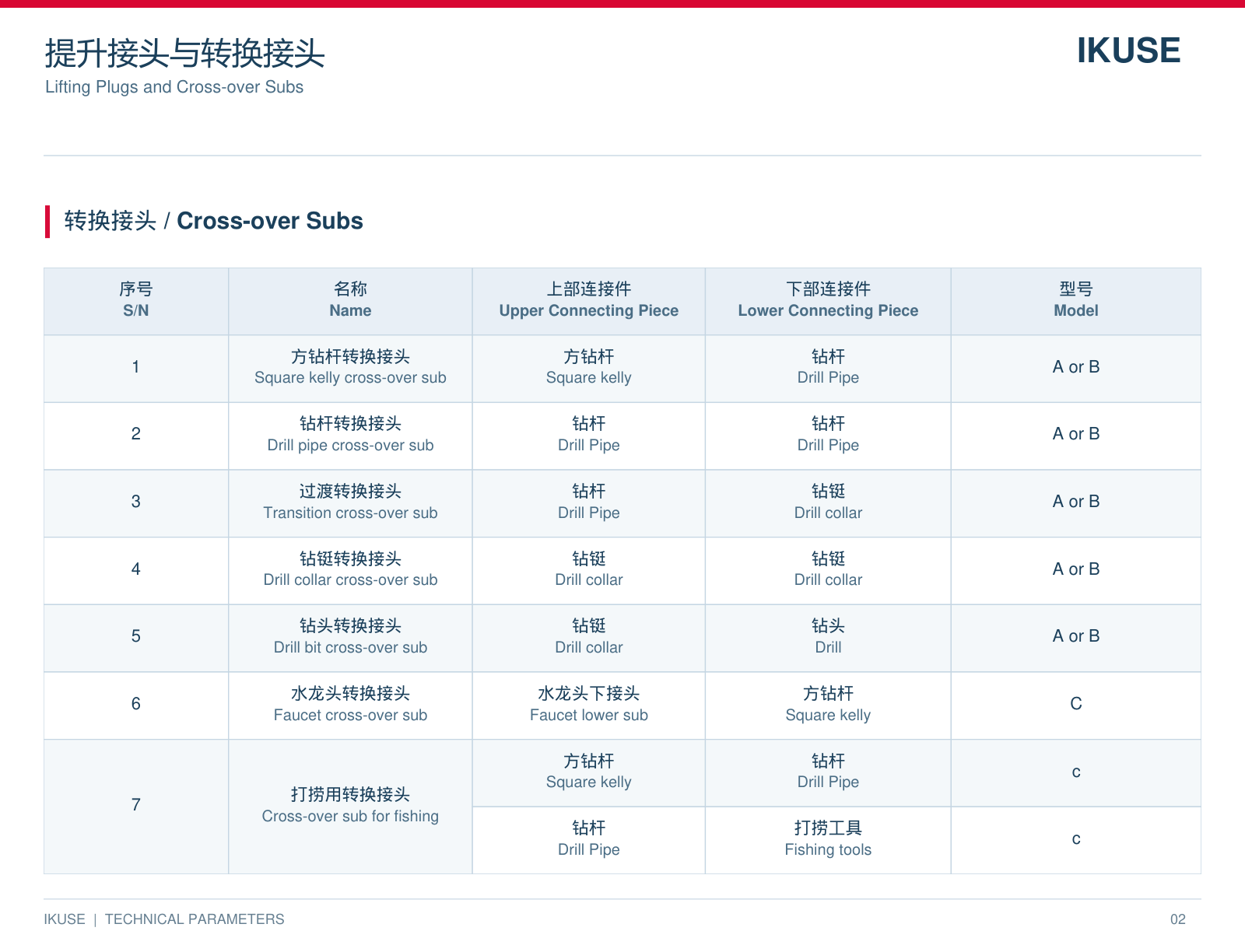1245x952 pixels.
Task: Select 'Faucet cross-over sub' name cell
Action: [x=350, y=705]
